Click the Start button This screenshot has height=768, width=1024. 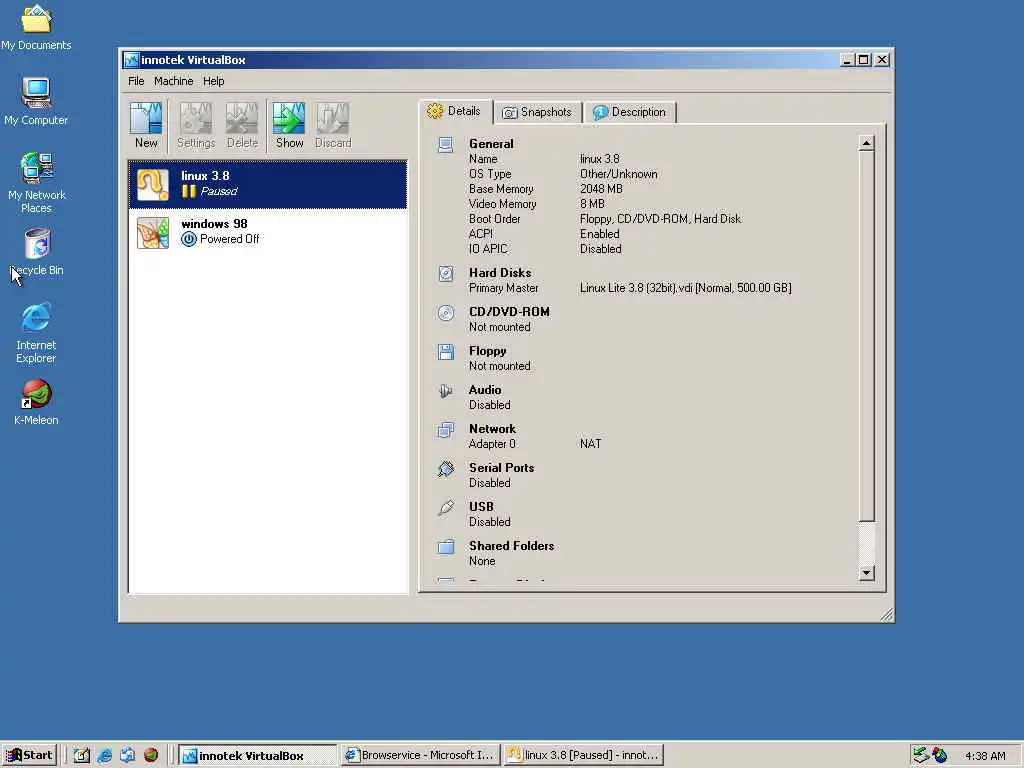point(29,755)
